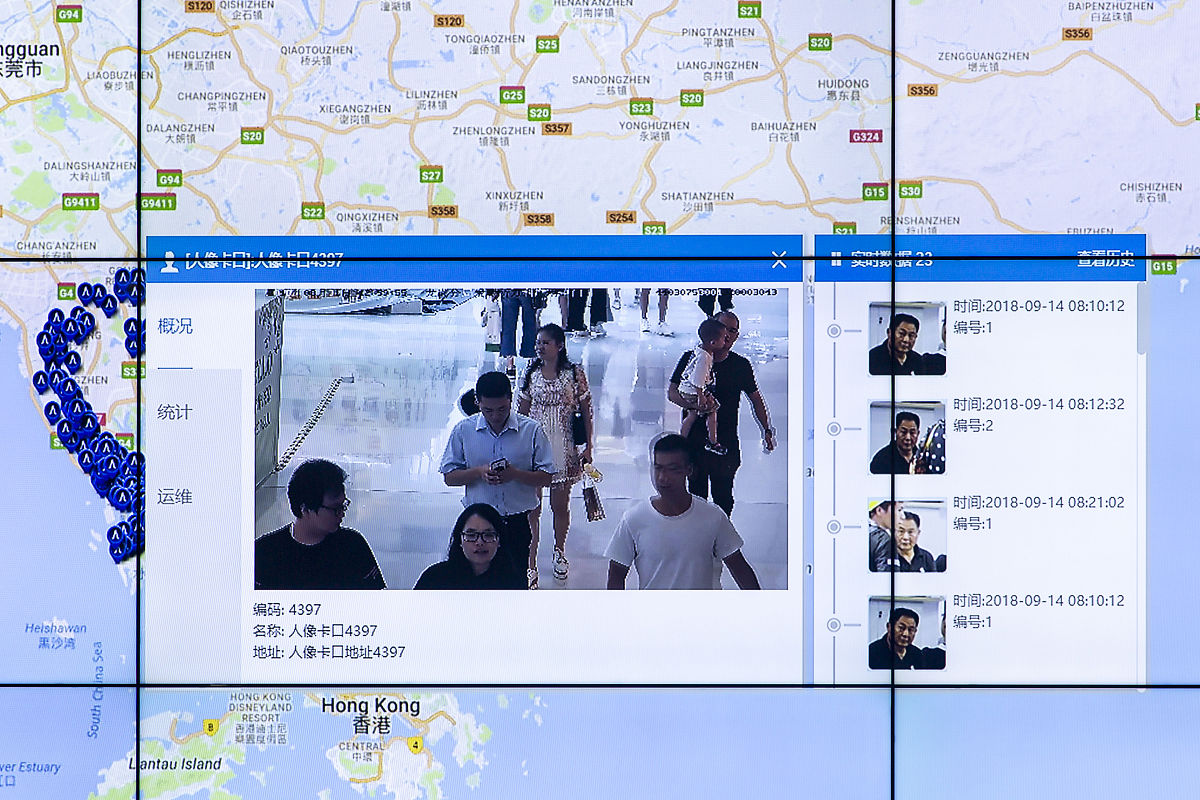Click the S27 road badge near Xinxuzhen

431,174
